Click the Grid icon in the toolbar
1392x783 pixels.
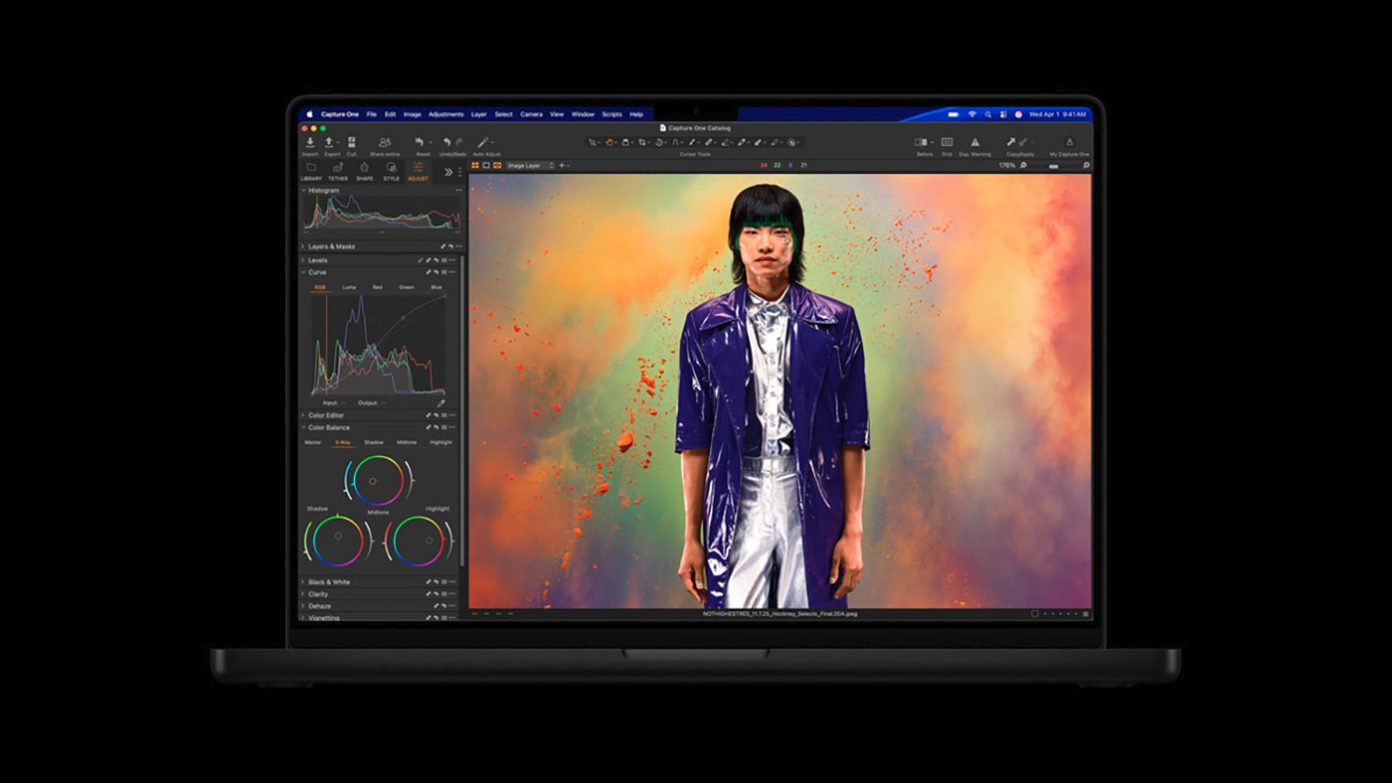click(946, 143)
